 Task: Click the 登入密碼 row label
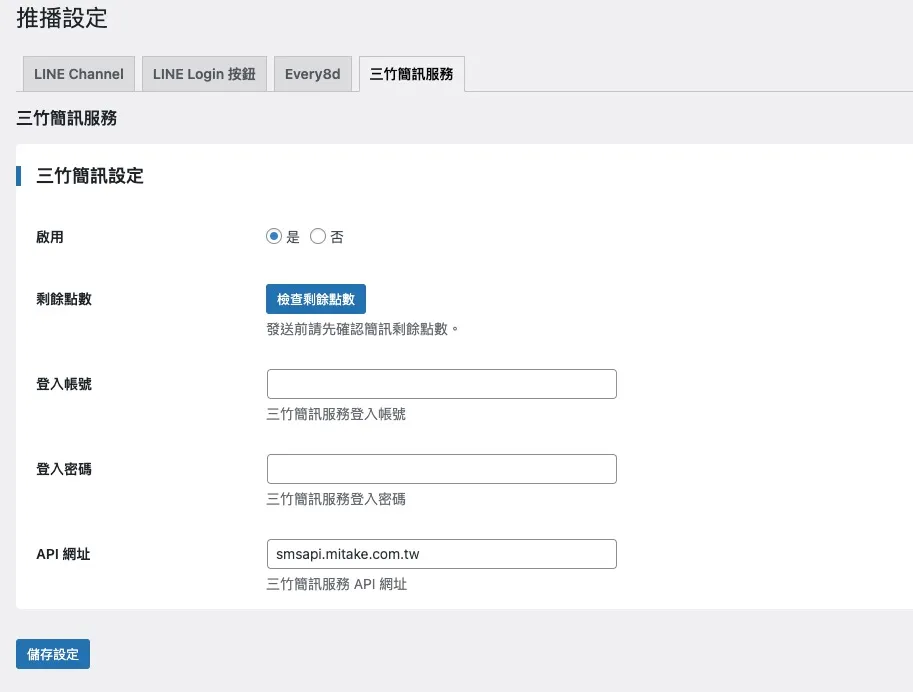(x=63, y=468)
